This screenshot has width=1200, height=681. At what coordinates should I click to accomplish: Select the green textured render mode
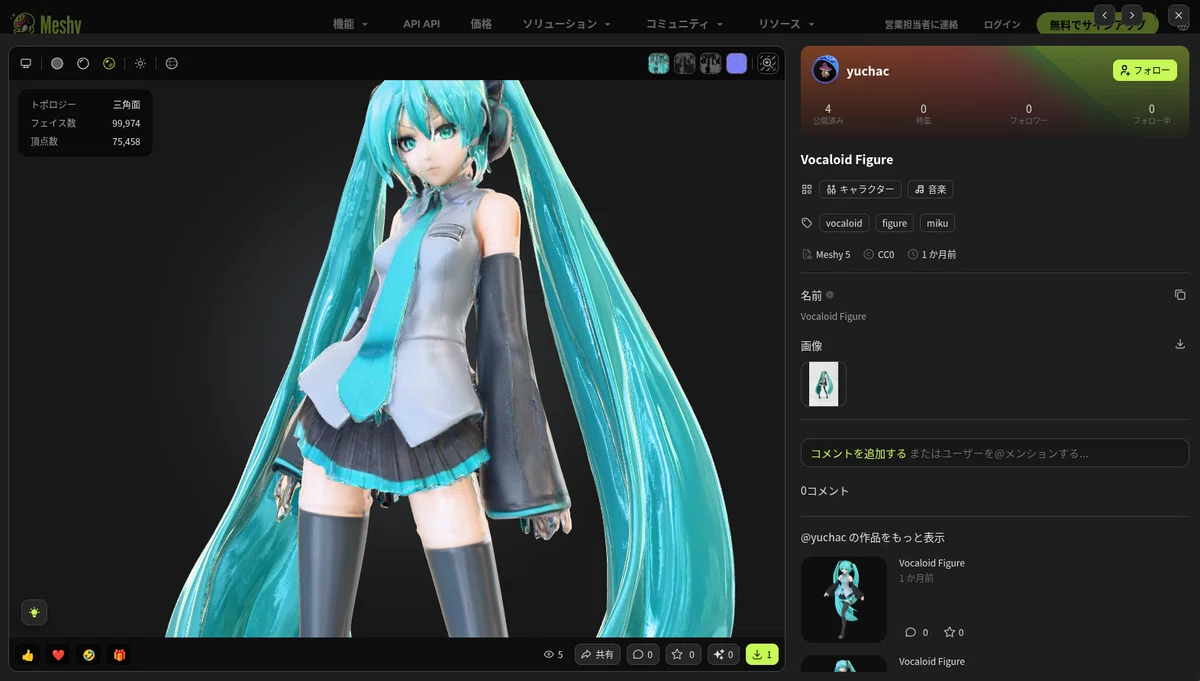pyautogui.click(x=109, y=63)
